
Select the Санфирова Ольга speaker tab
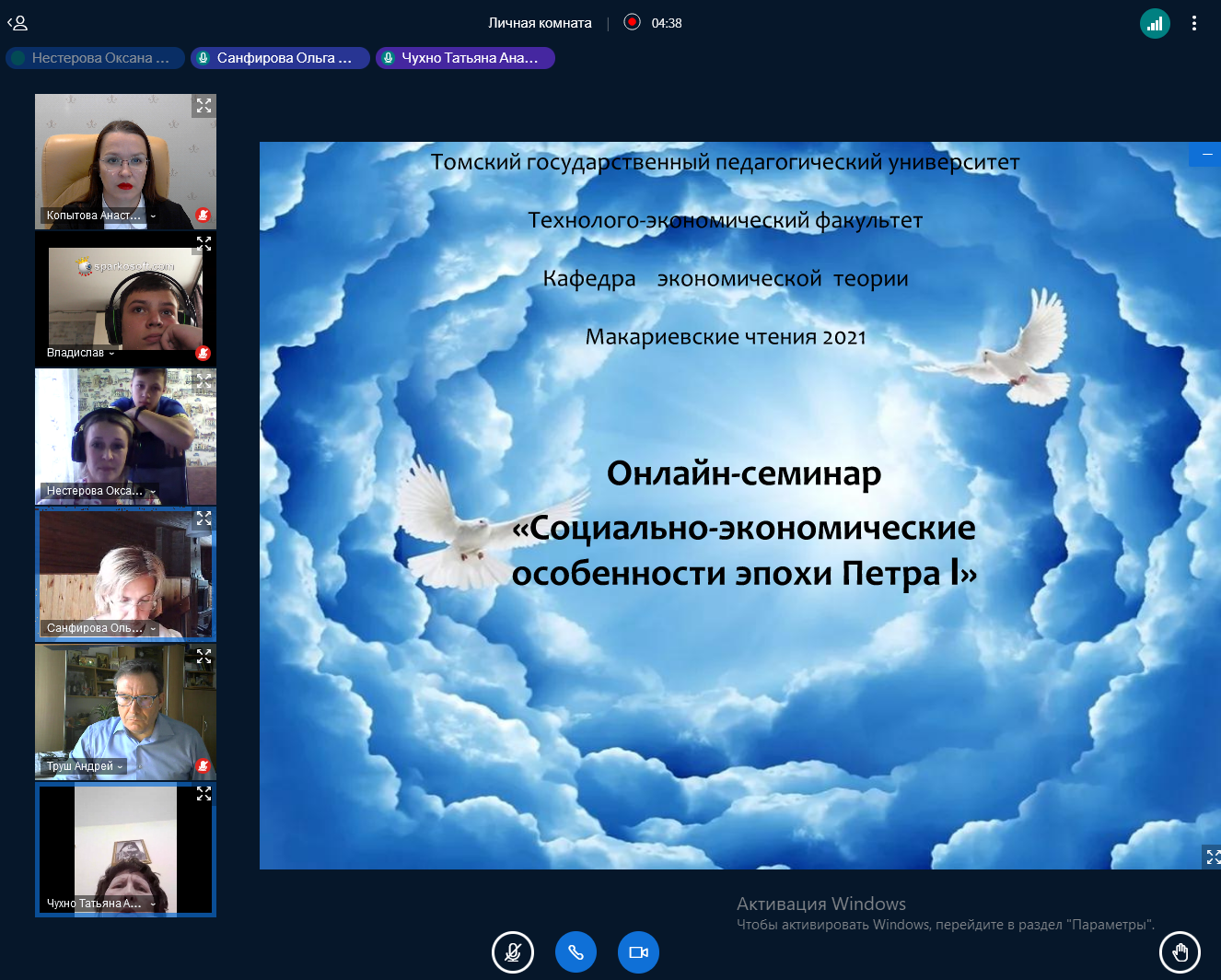pos(280,58)
